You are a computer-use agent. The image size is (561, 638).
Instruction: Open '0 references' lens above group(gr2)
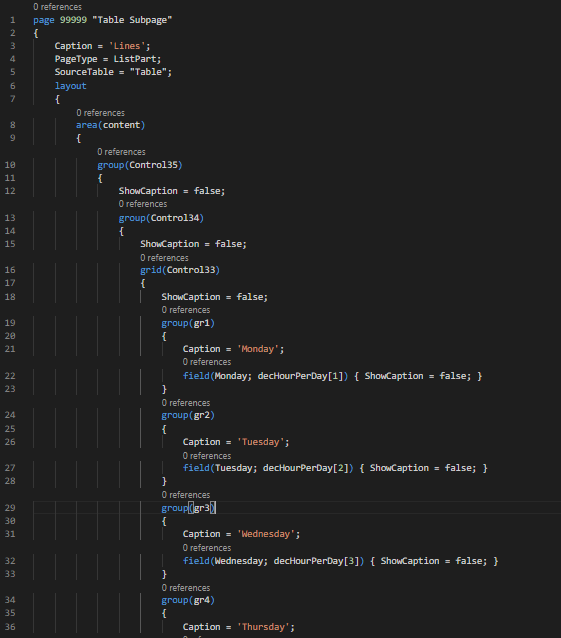(186, 403)
